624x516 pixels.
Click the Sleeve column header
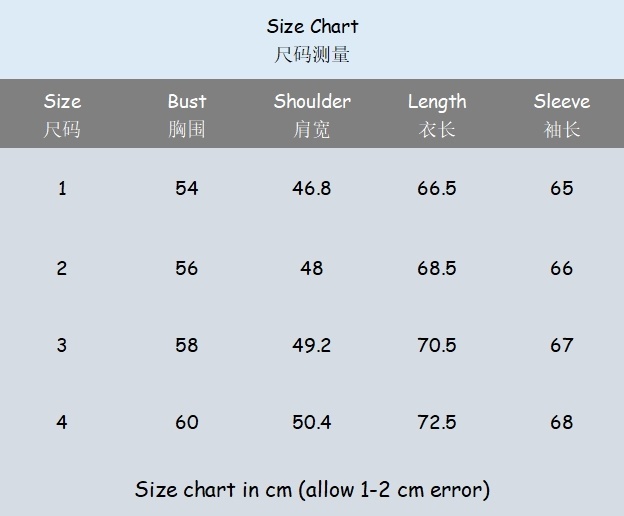[x=562, y=102]
